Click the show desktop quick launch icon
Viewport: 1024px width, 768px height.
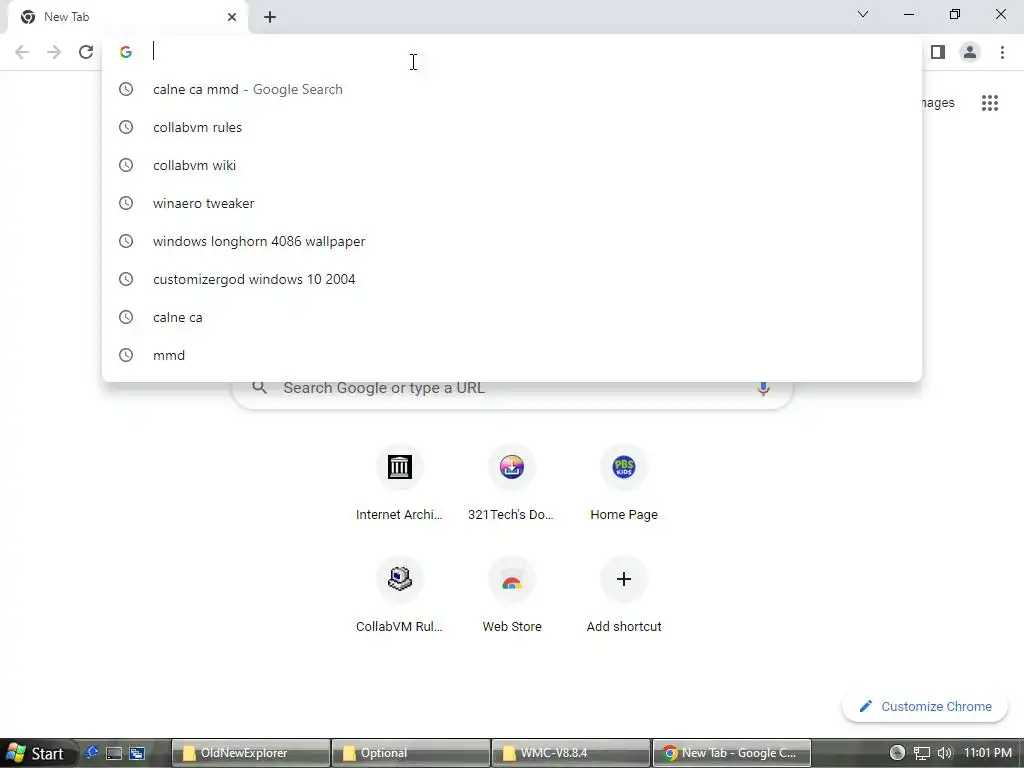click(114, 754)
